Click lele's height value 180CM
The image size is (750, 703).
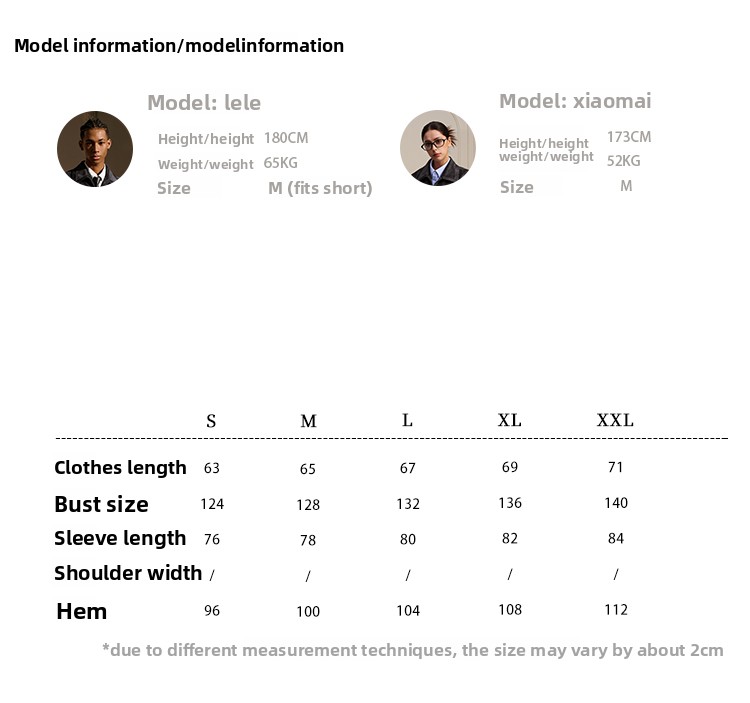[x=286, y=138]
